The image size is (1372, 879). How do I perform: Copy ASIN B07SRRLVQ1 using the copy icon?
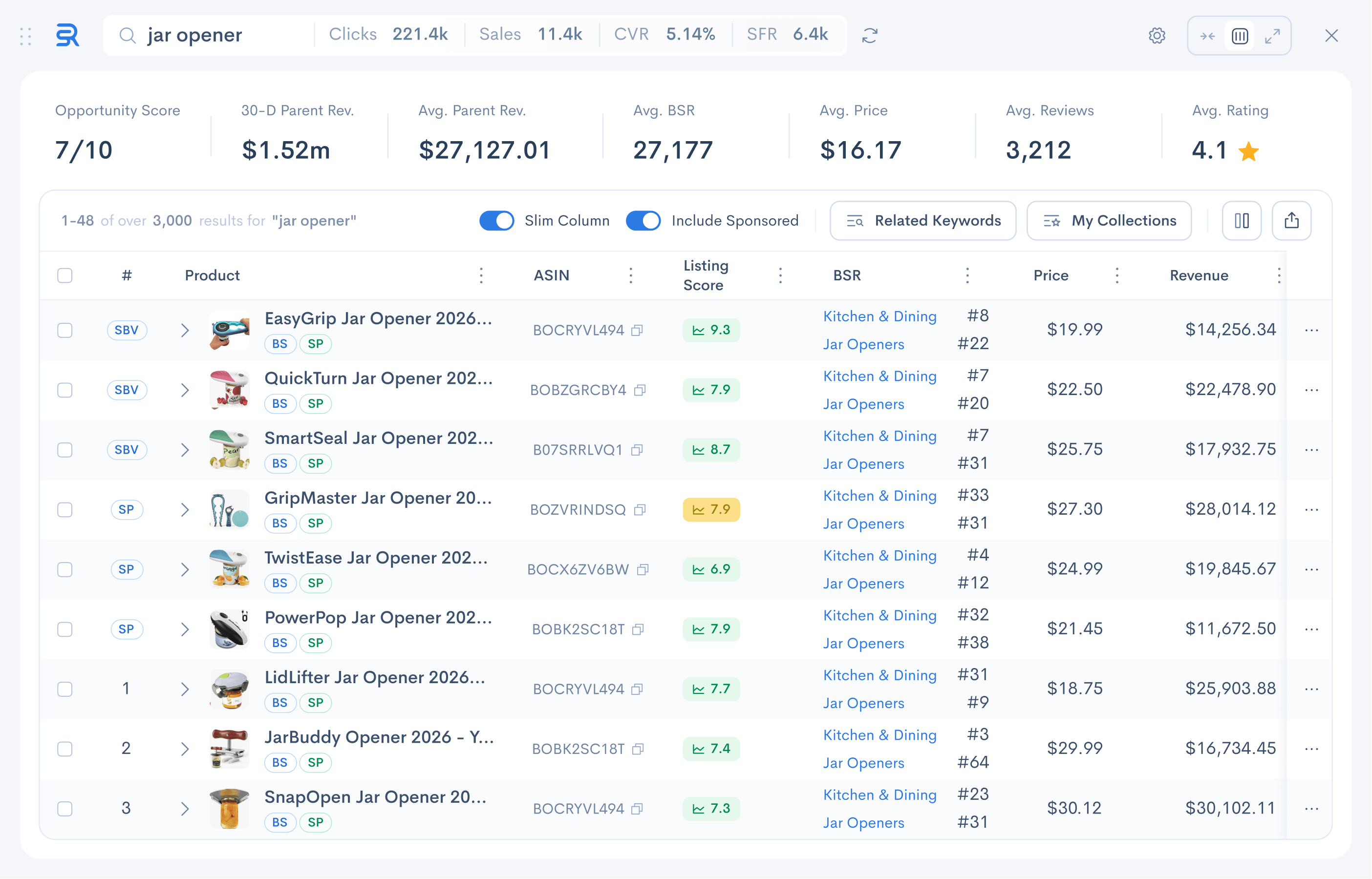[637, 450]
